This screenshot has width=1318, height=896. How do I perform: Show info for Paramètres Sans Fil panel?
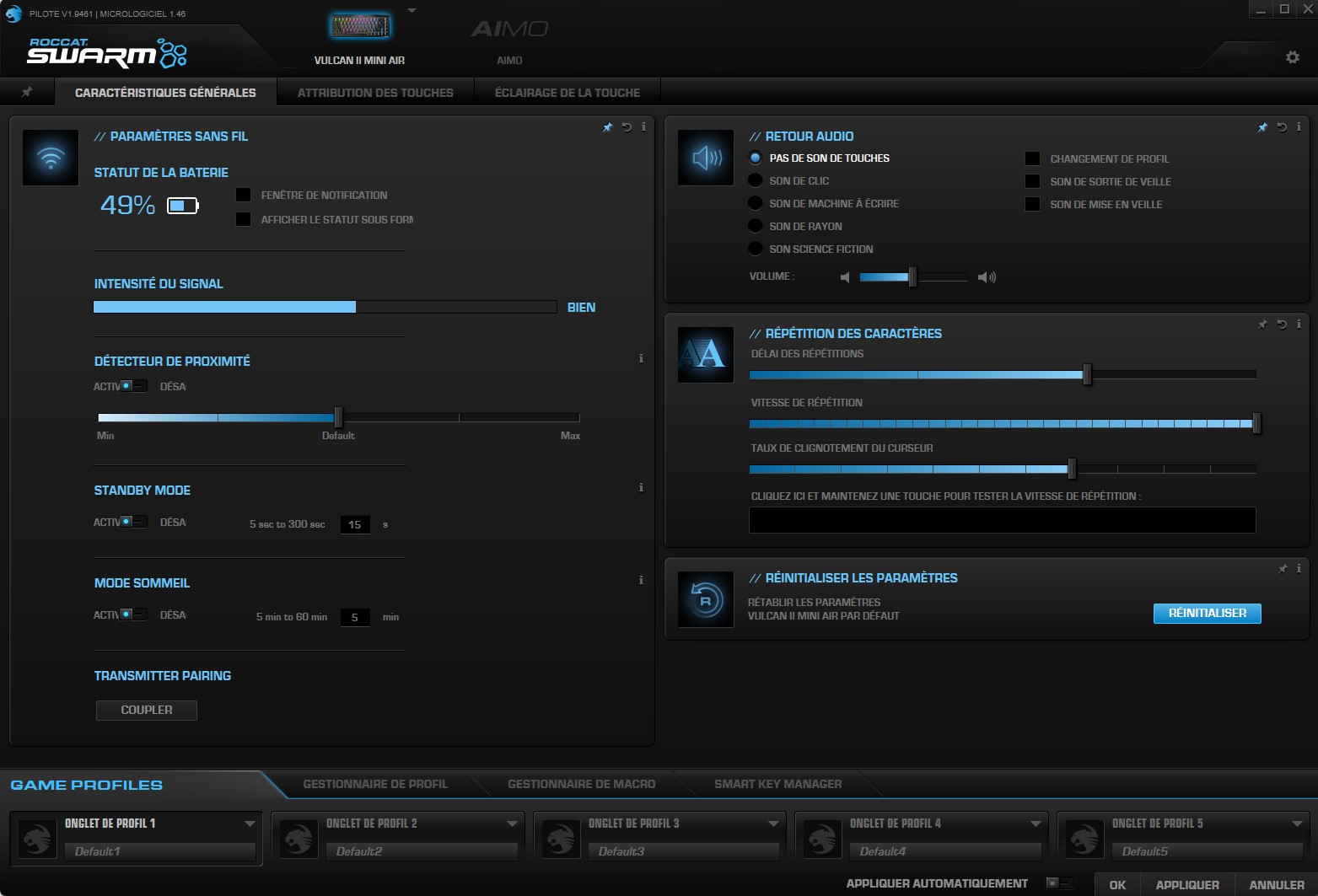[643, 127]
